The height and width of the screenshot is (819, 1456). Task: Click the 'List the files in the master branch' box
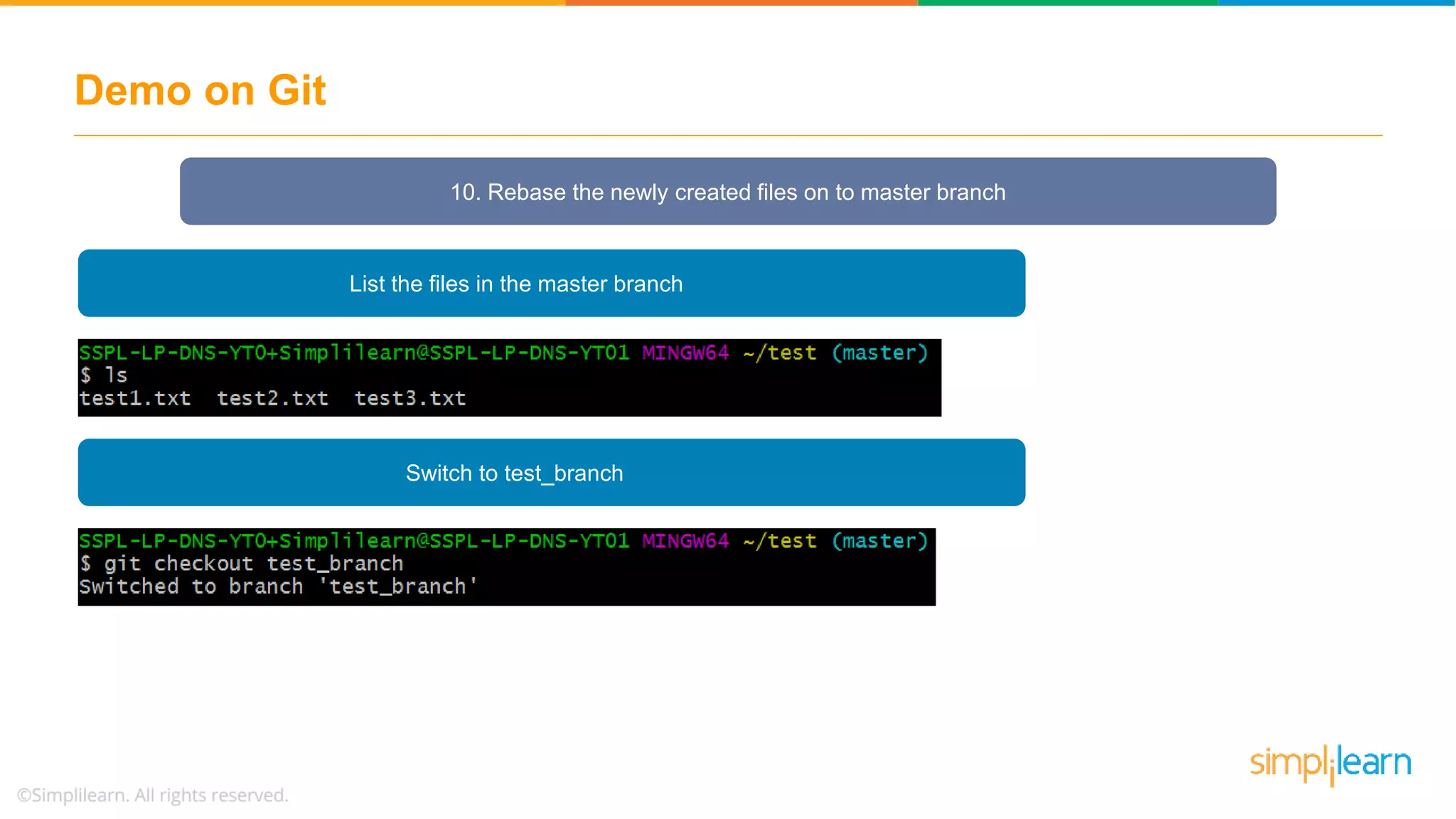tap(552, 283)
